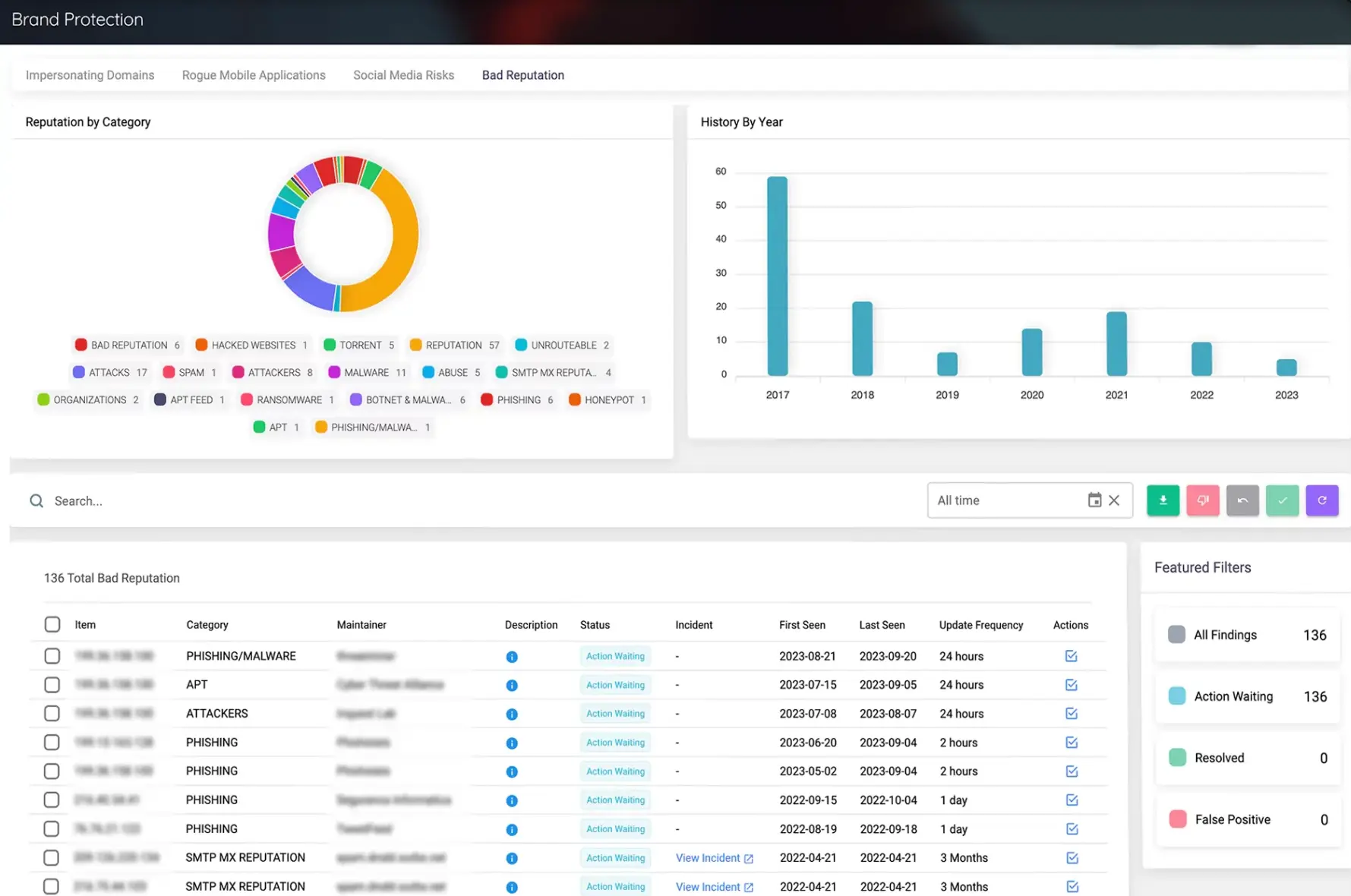Viewport: 1351px width, 896px height.
Task: Click Action Waiting status badge in APT row
Action: (615, 685)
